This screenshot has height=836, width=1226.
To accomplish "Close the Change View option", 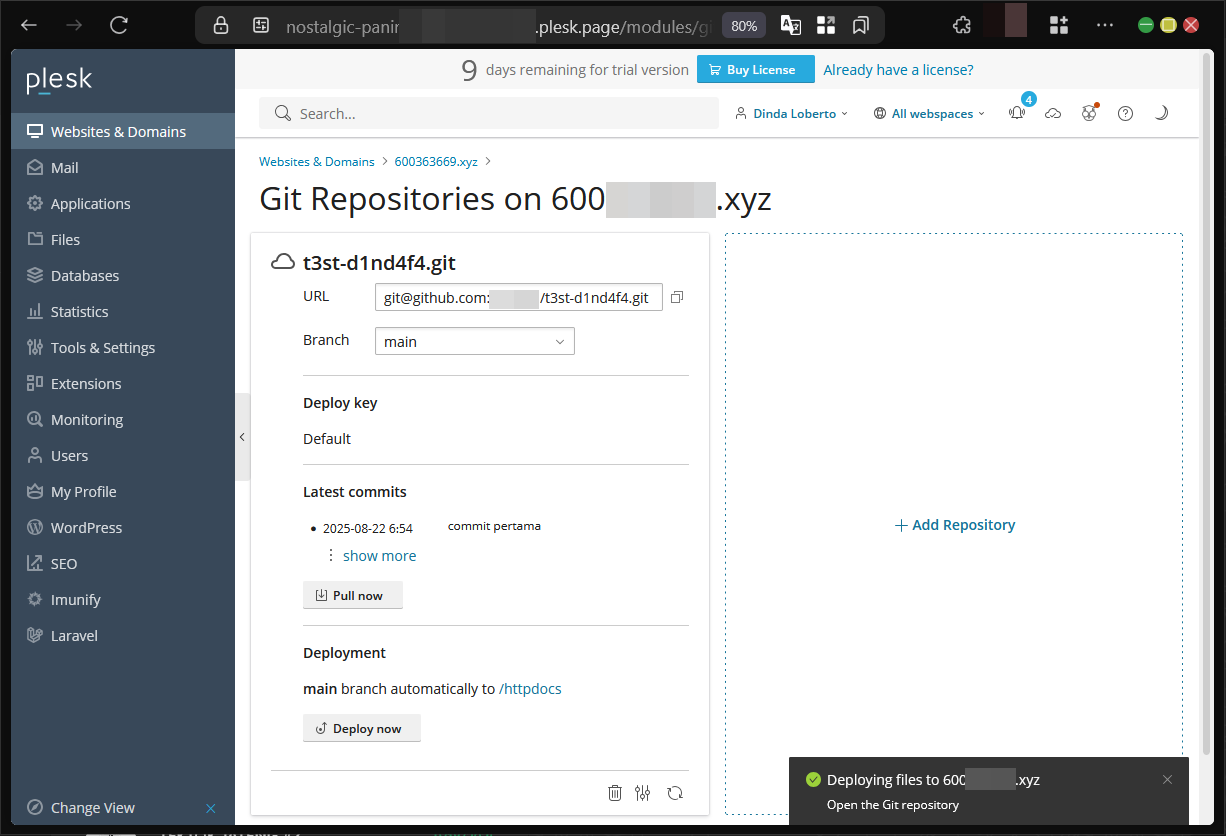I will click(211, 808).
